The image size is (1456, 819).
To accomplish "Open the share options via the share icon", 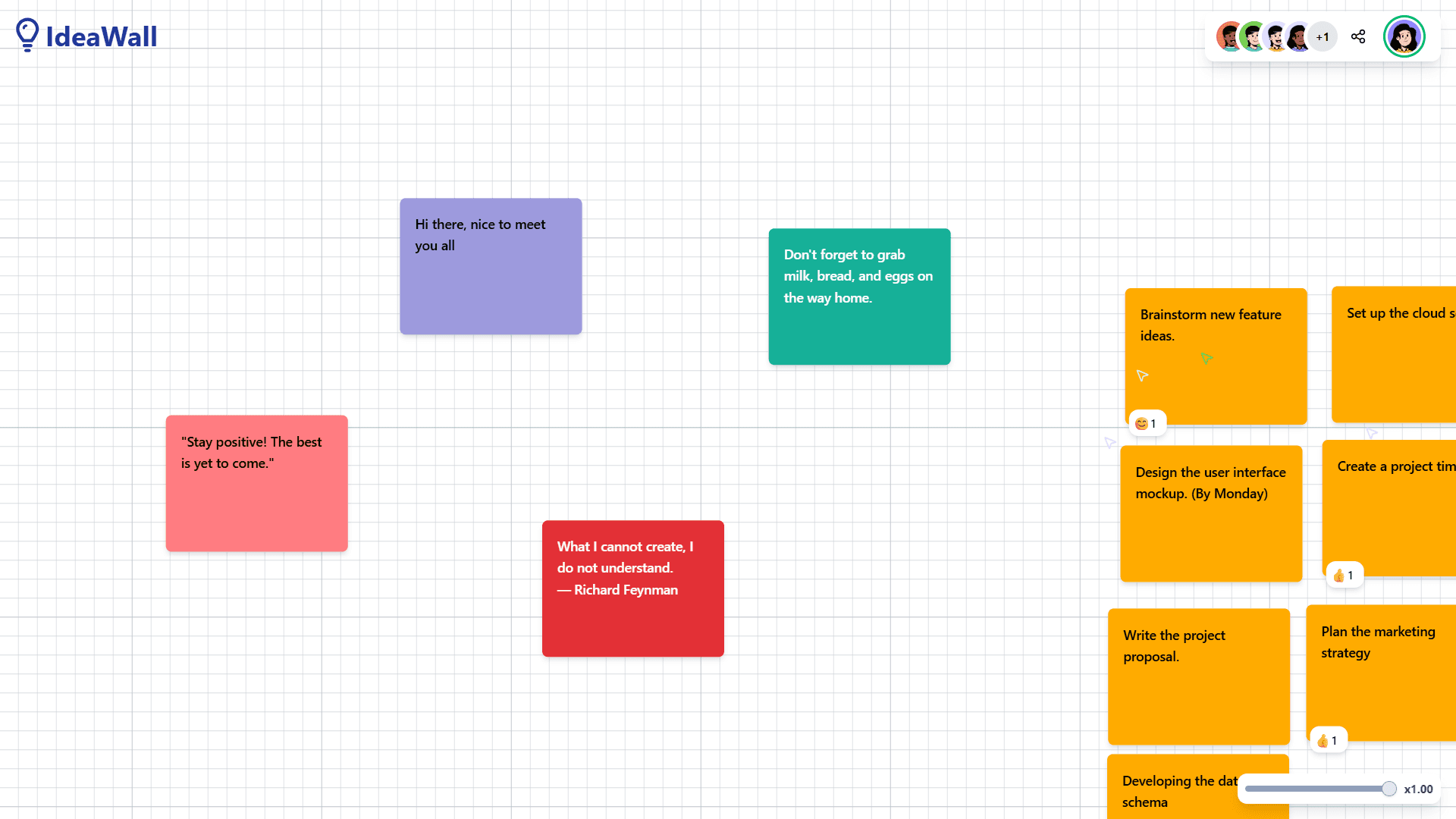I will [x=1358, y=36].
